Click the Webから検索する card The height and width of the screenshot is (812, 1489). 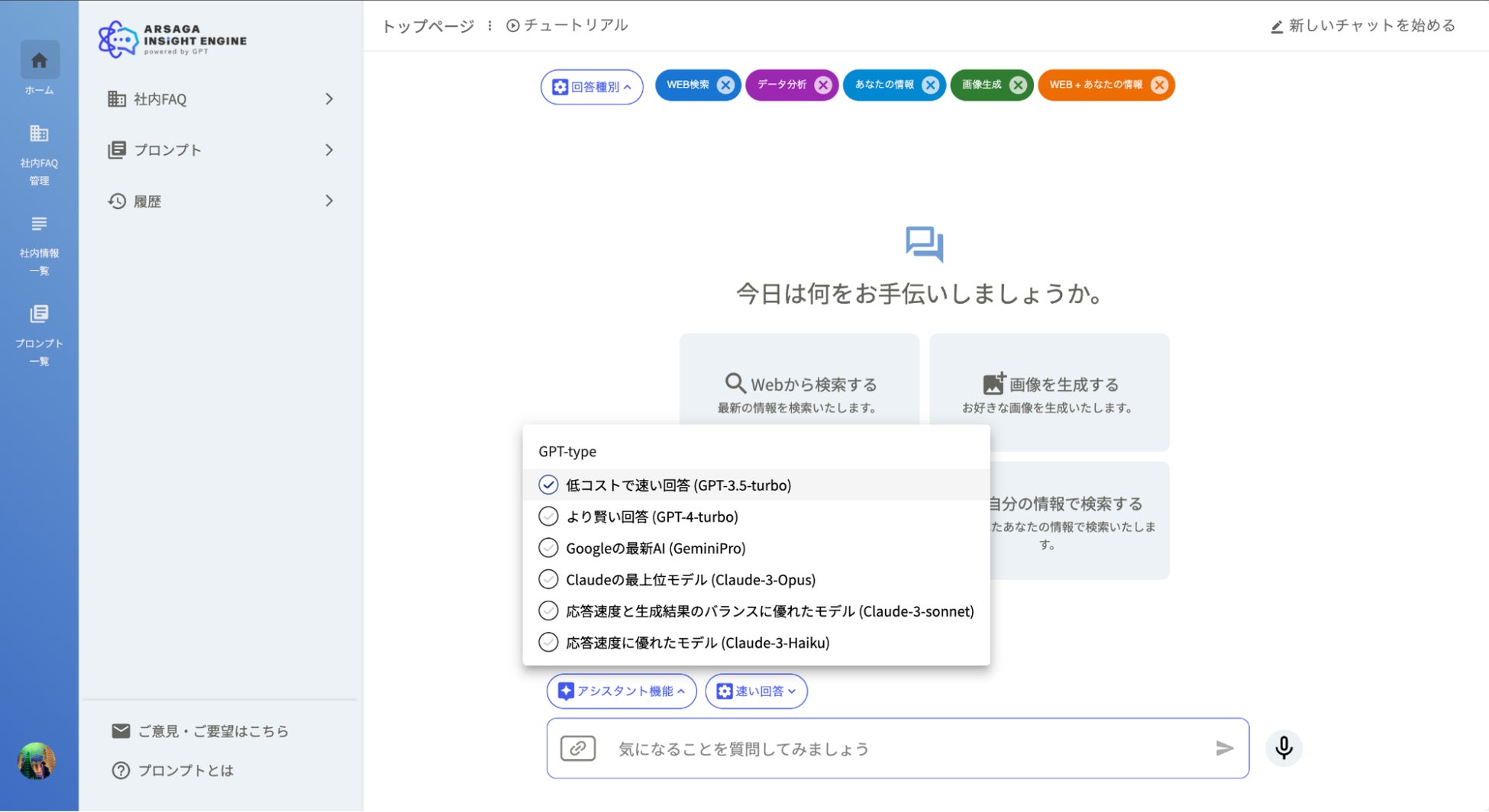[x=799, y=380]
